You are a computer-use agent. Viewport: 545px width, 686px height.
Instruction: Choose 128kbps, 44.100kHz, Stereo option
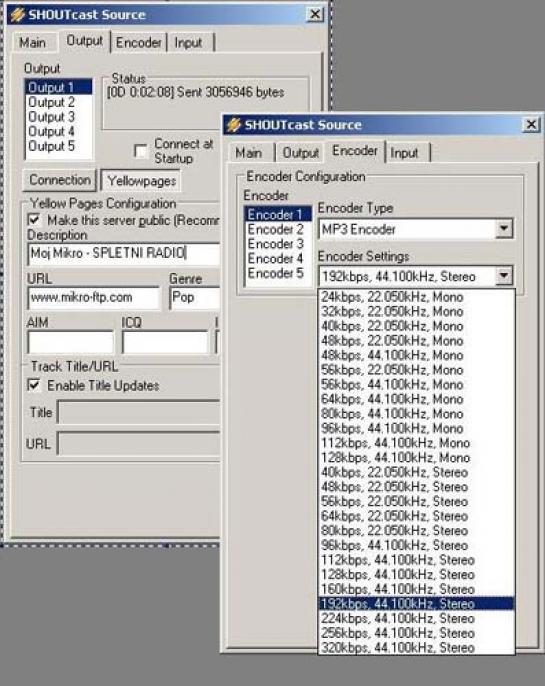click(x=416, y=574)
